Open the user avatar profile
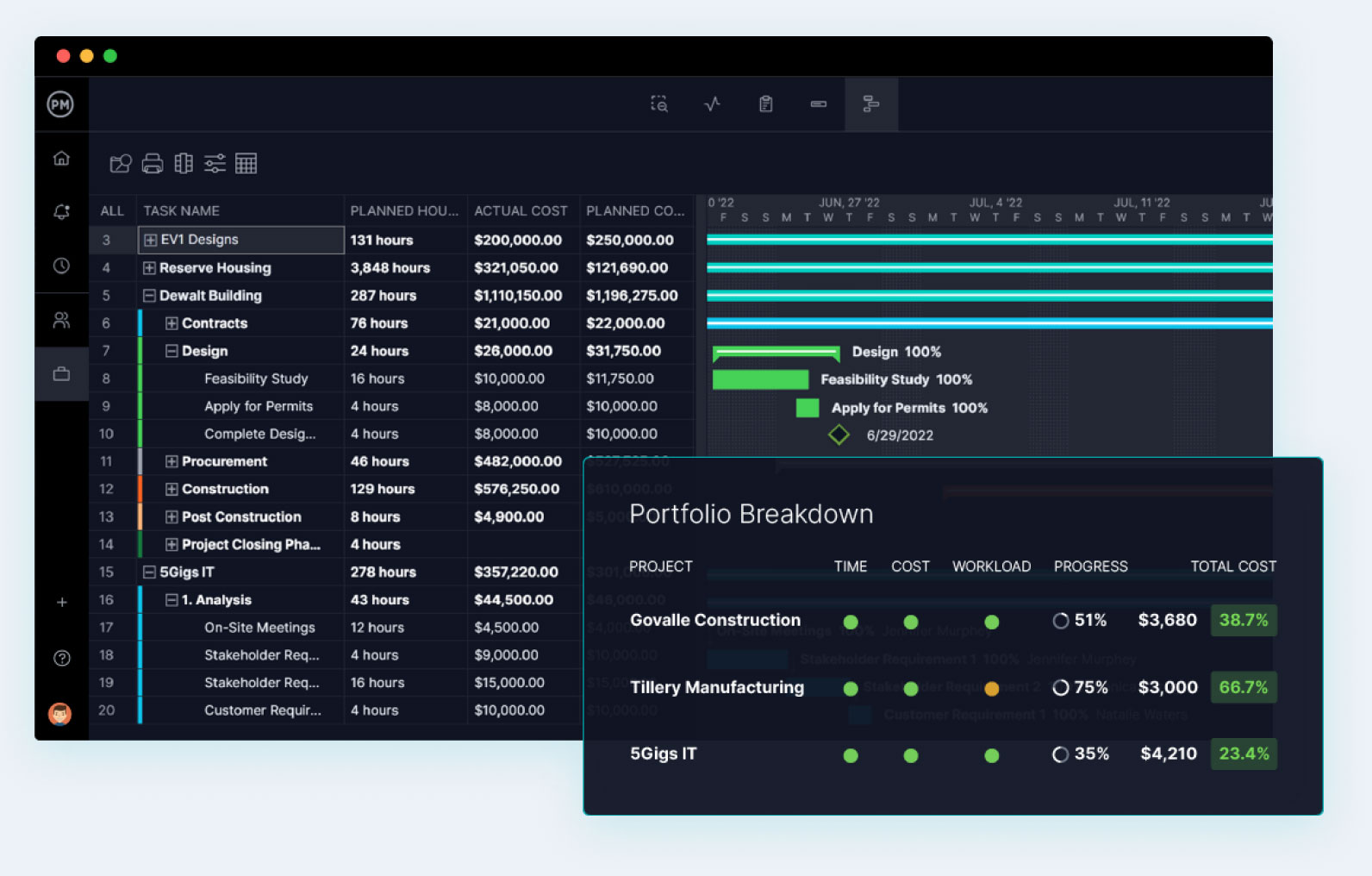This screenshot has width=1372, height=876. 60,714
